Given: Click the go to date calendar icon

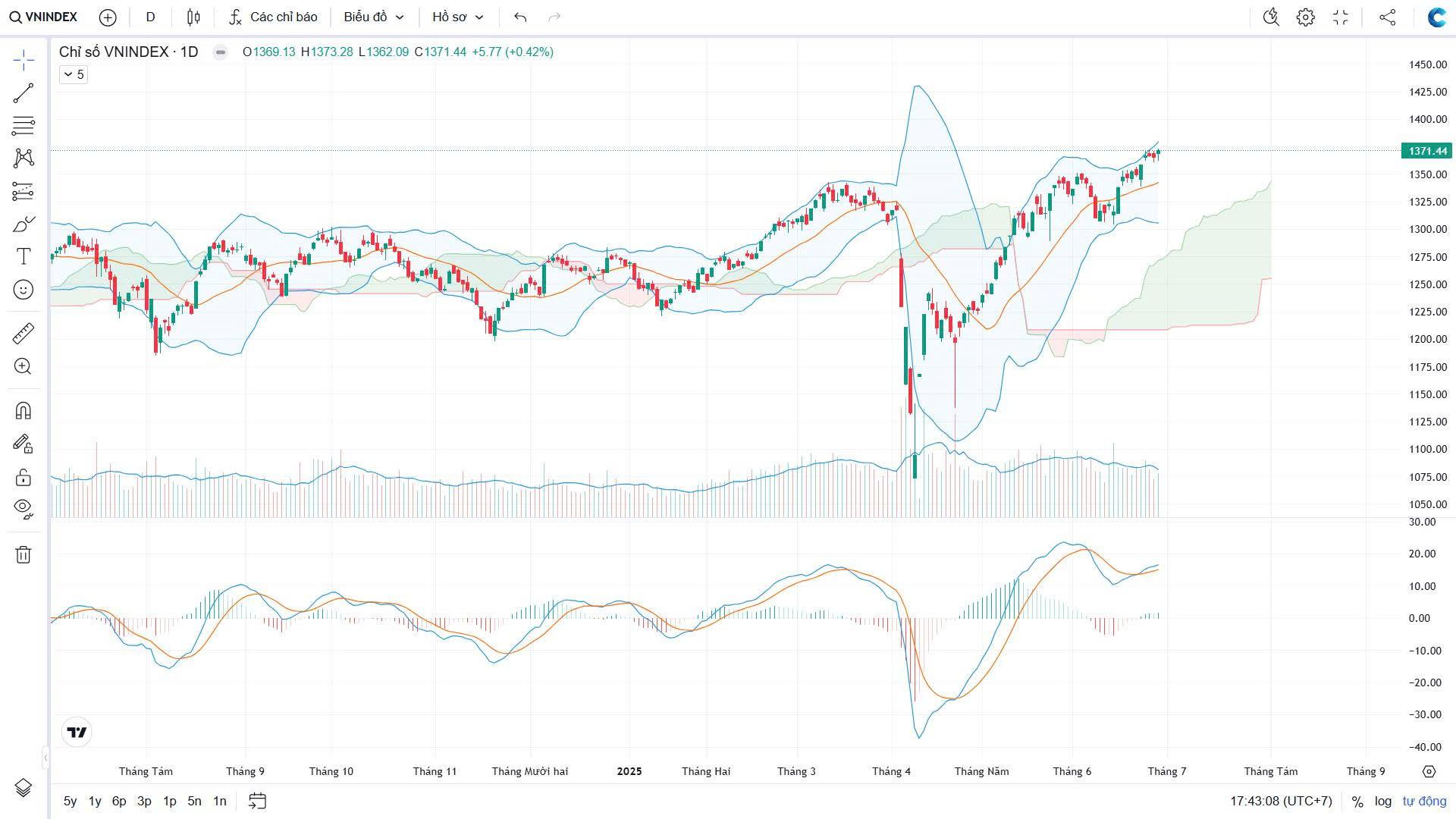Looking at the screenshot, I should coord(257,801).
